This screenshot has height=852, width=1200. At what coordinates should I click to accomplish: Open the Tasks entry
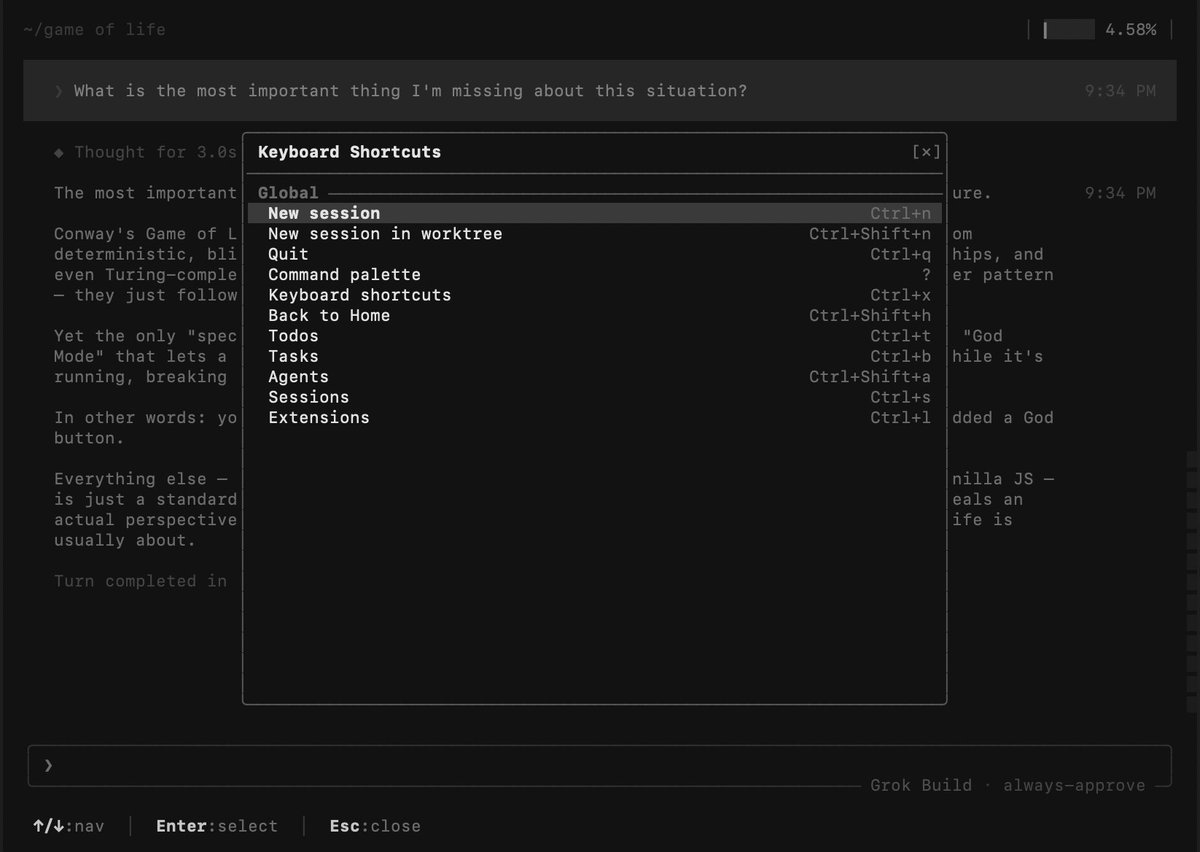click(x=595, y=356)
